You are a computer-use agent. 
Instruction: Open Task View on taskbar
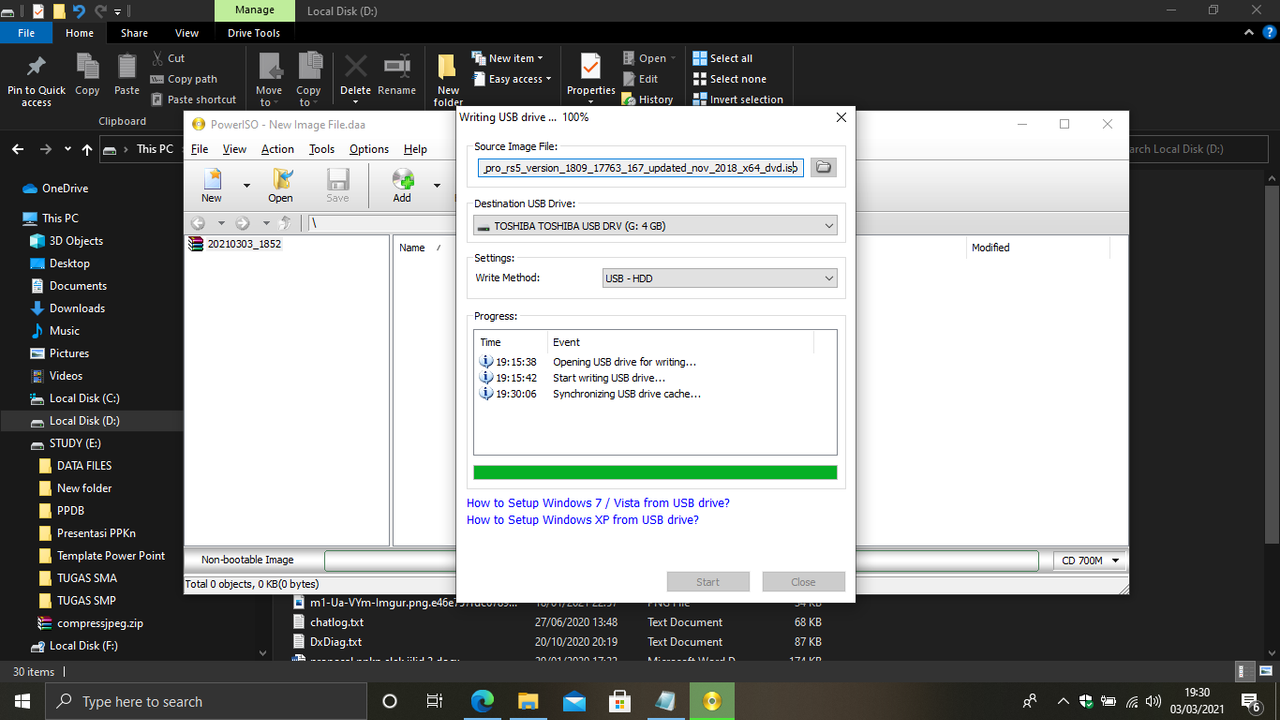[x=434, y=701]
